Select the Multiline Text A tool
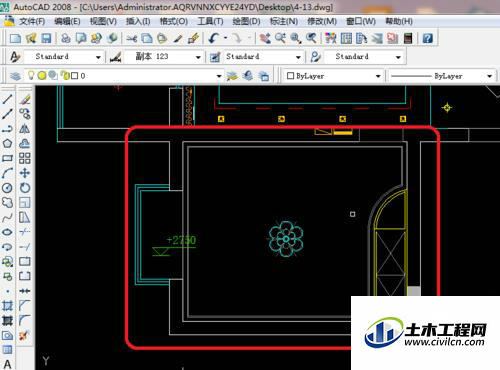This screenshot has width=500, height=370. [7, 364]
